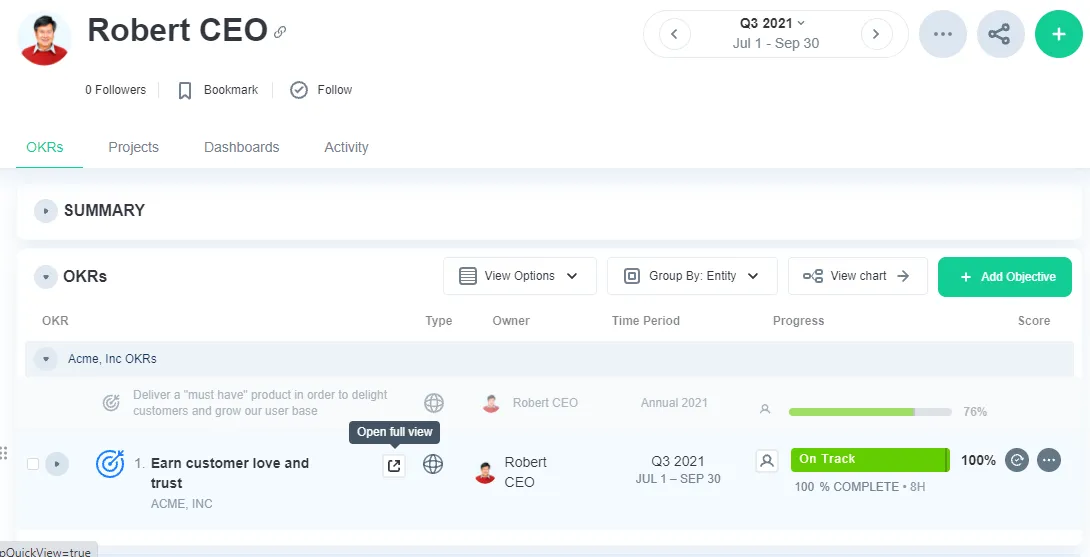The height and width of the screenshot is (557, 1090).
Task: Expand the SUMMARY section
Action: pos(45,211)
